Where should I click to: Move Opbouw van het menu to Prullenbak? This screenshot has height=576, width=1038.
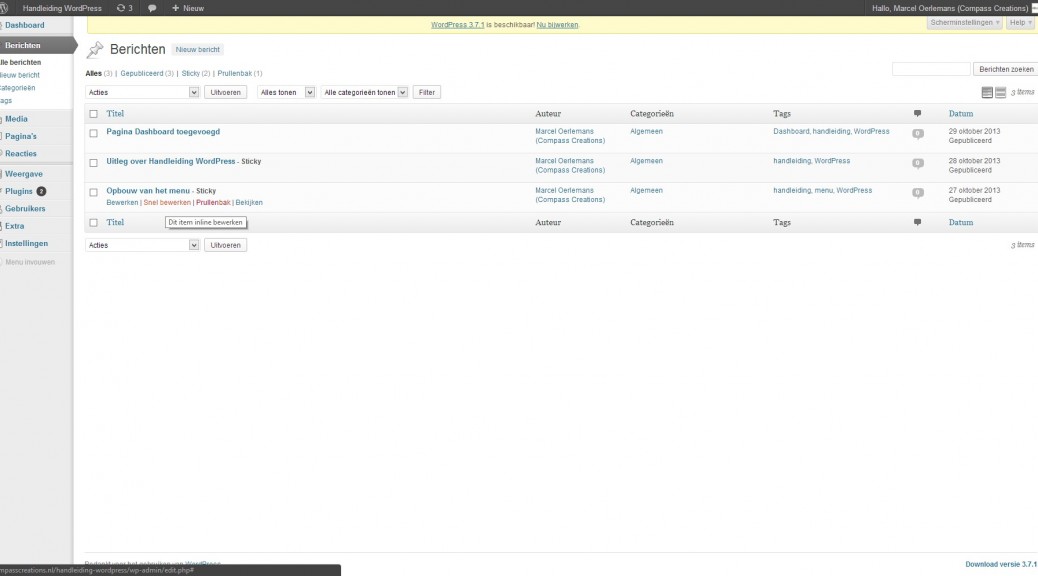point(213,203)
